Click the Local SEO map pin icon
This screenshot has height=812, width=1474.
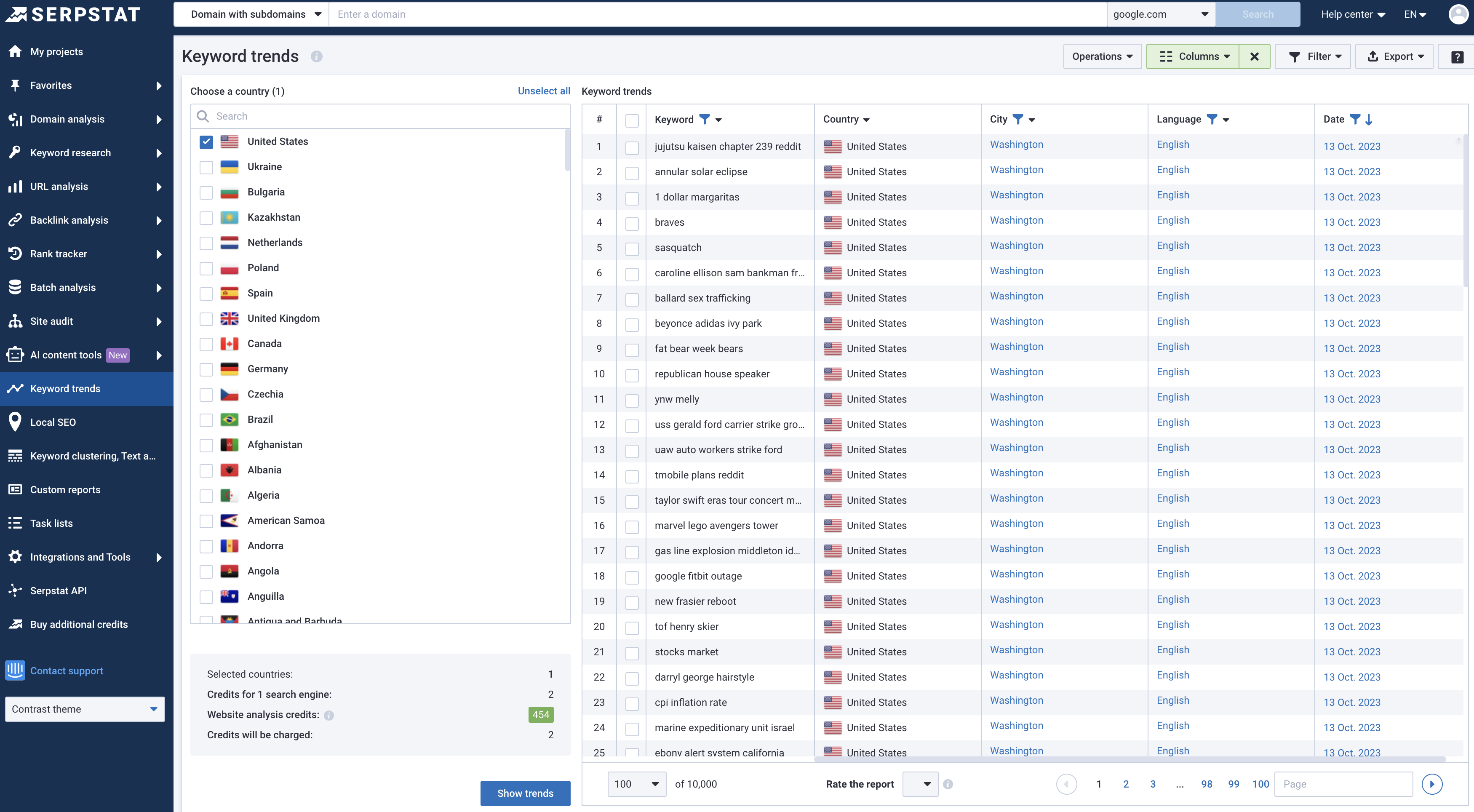coord(16,422)
